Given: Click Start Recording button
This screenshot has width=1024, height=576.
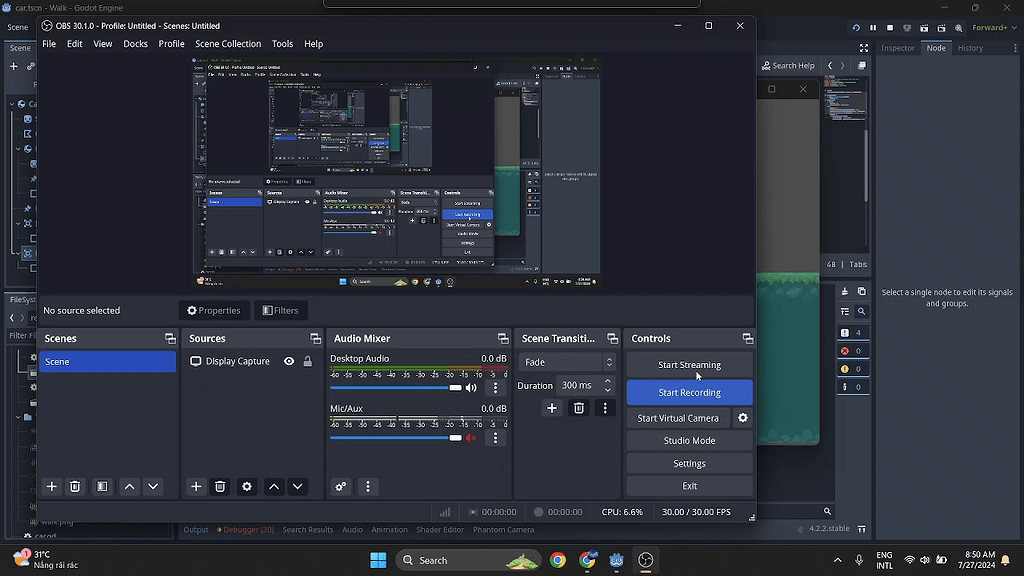Looking at the screenshot, I should click(690, 392).
